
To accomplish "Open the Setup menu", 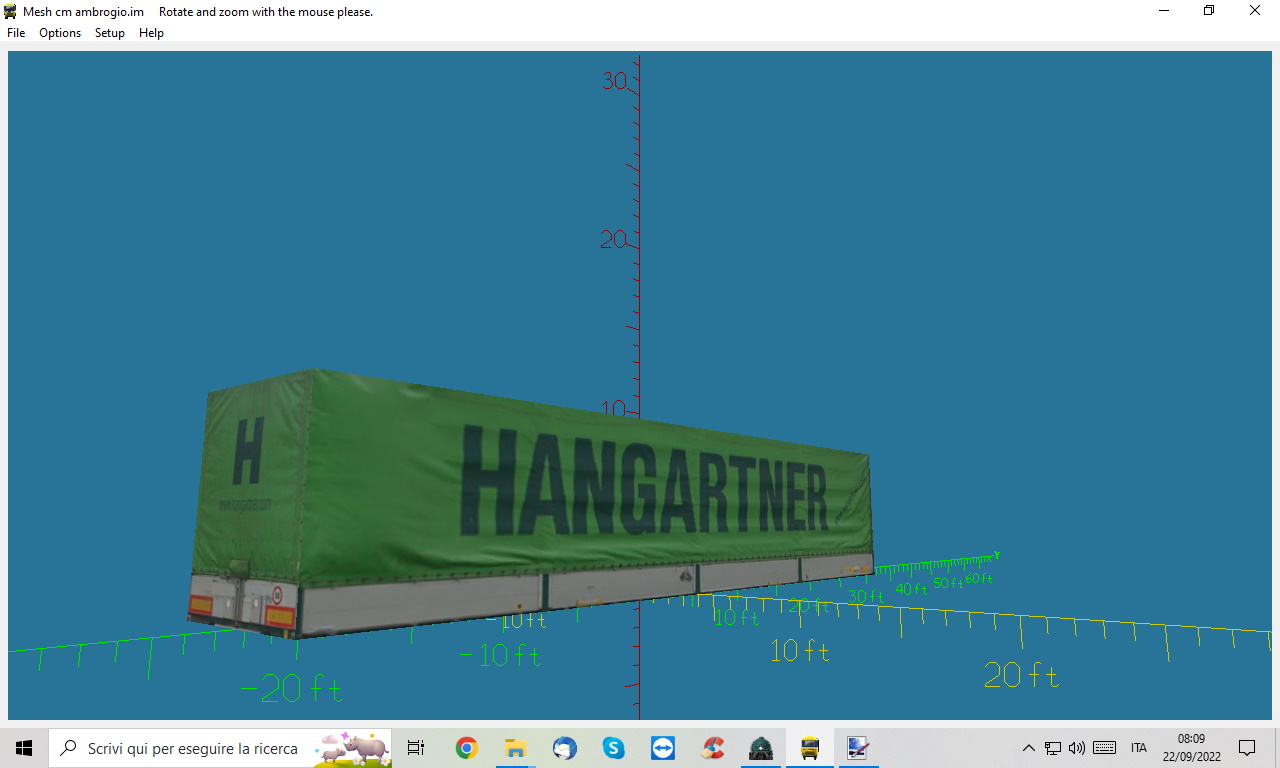I will (110, 33).
